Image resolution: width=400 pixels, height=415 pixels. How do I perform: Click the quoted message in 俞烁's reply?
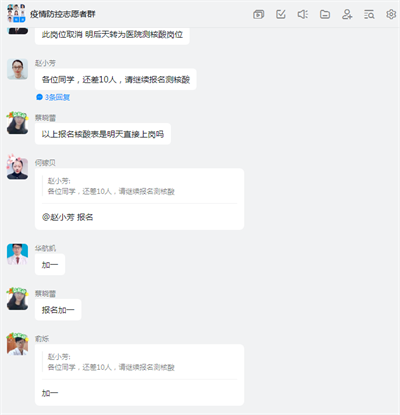point(111,362)
